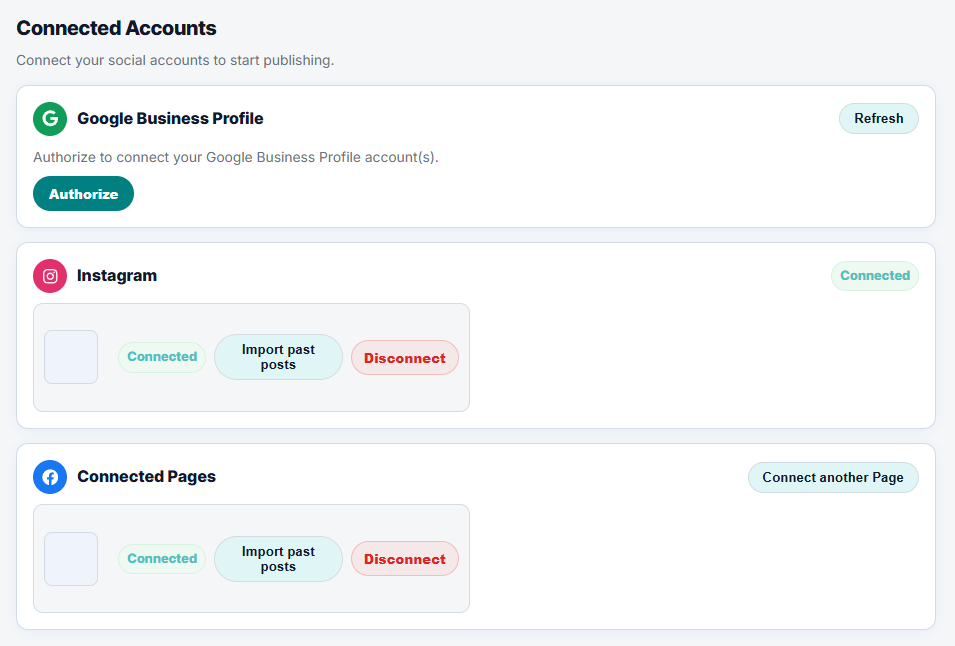
Task: Click the Facebook Page avatar placeholder
Action: [70, 559]
